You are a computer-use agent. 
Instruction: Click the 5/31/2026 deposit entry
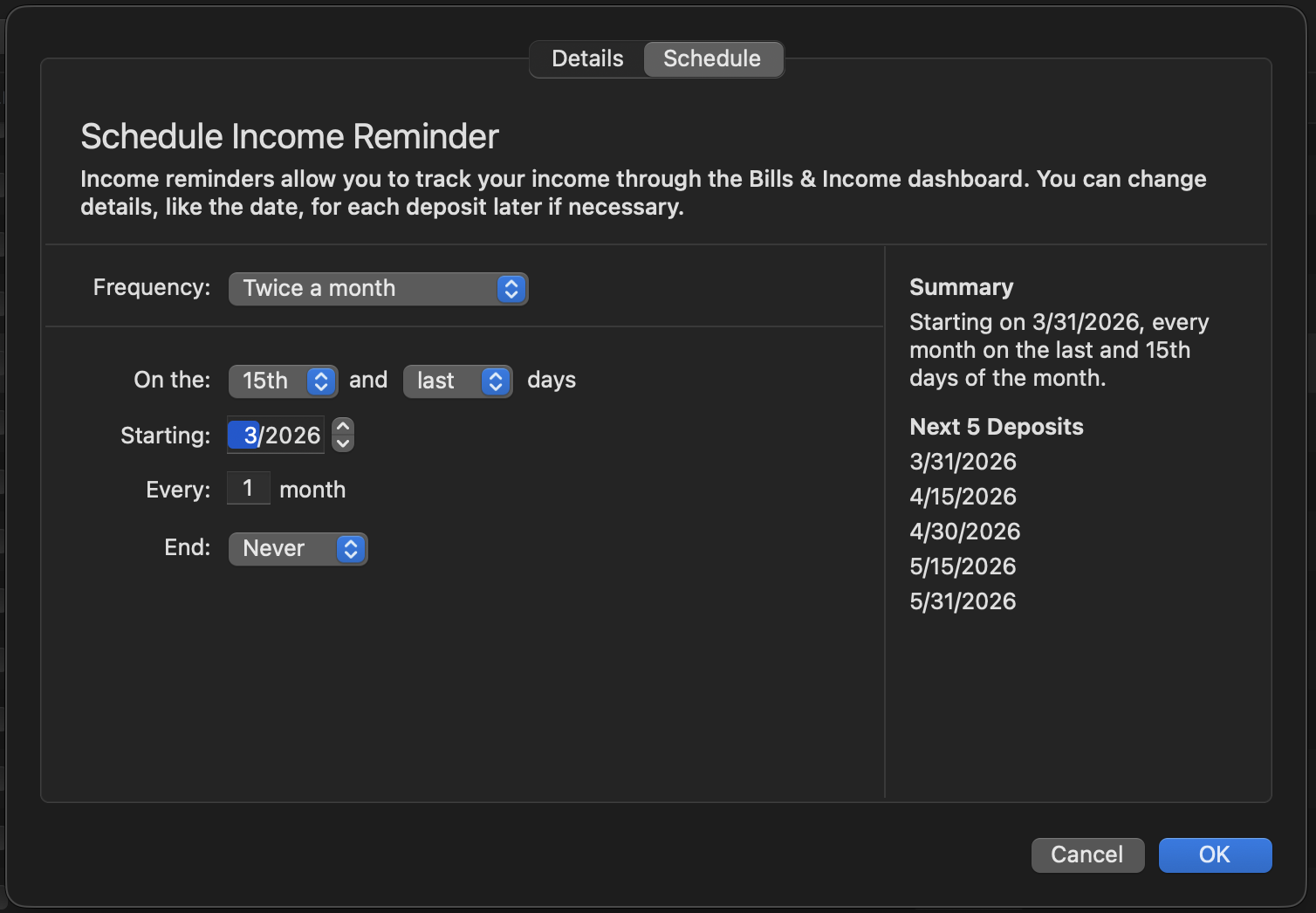point(963,601)
